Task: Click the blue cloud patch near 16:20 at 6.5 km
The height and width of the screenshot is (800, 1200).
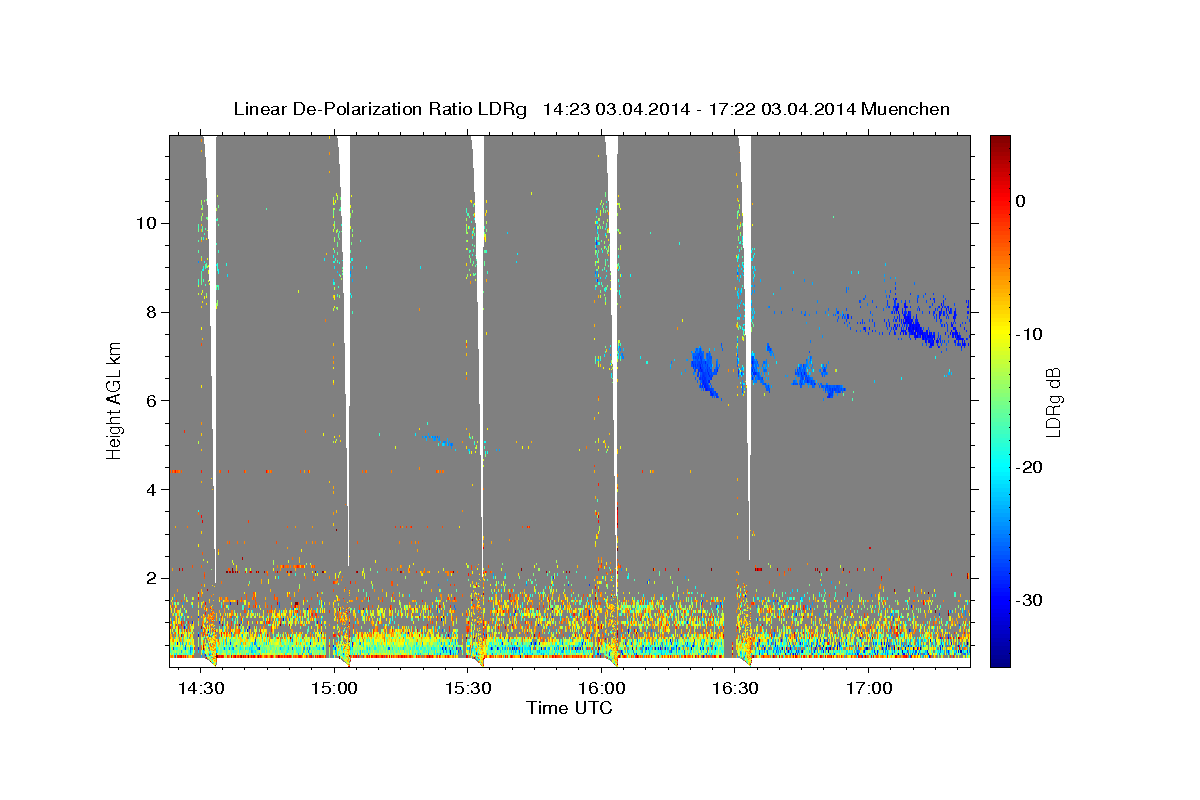Action: [x=705, y=370]
